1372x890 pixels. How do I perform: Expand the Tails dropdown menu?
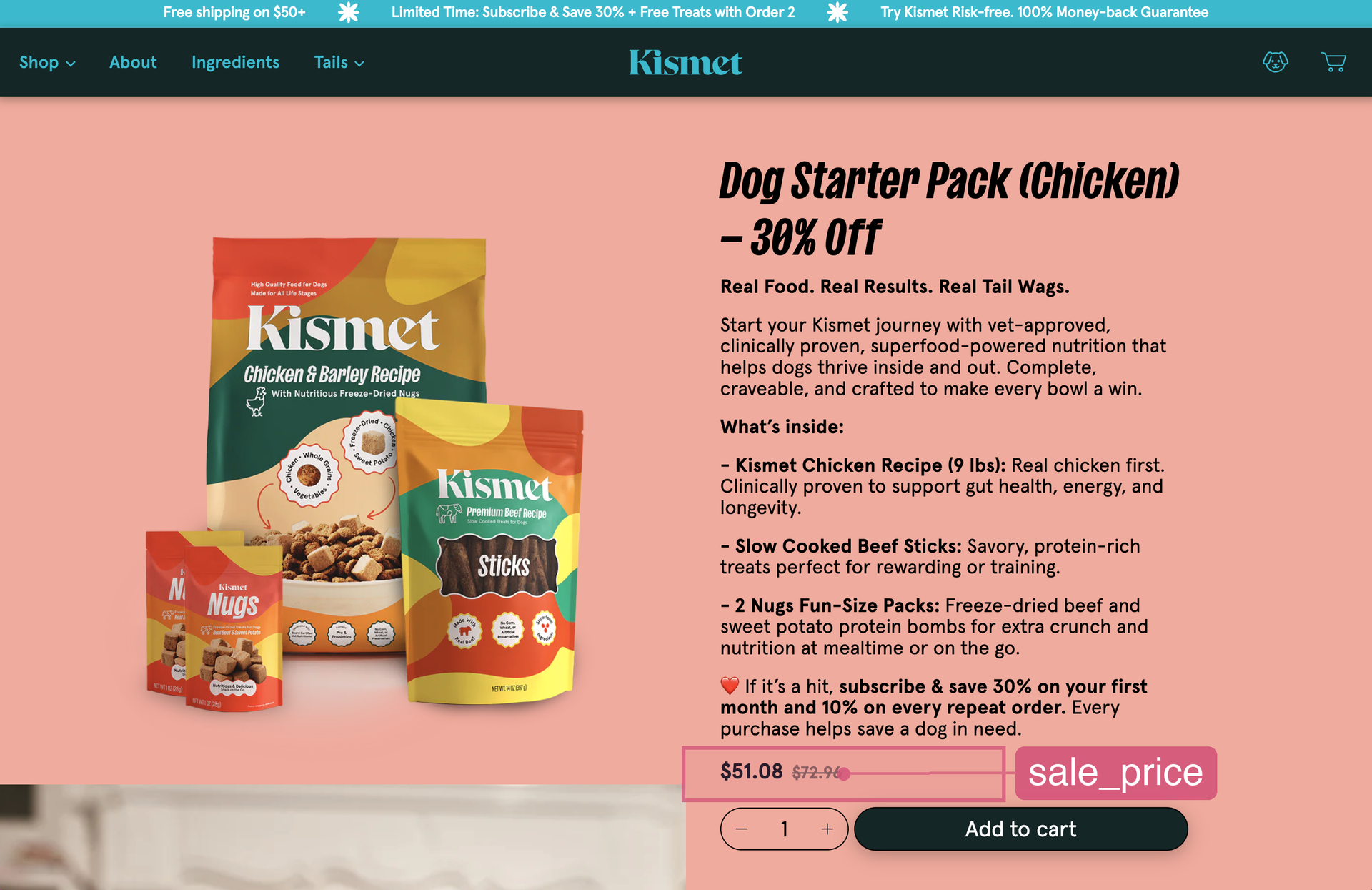pyautogui.click(x=339, y=62)
